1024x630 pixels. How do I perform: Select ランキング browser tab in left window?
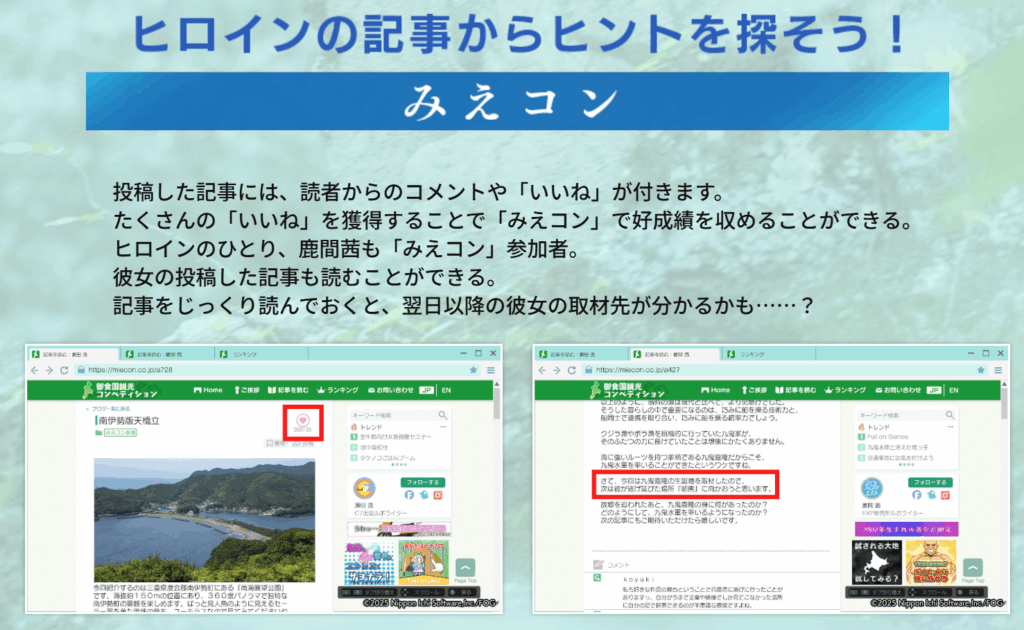(x=263, y=354)
